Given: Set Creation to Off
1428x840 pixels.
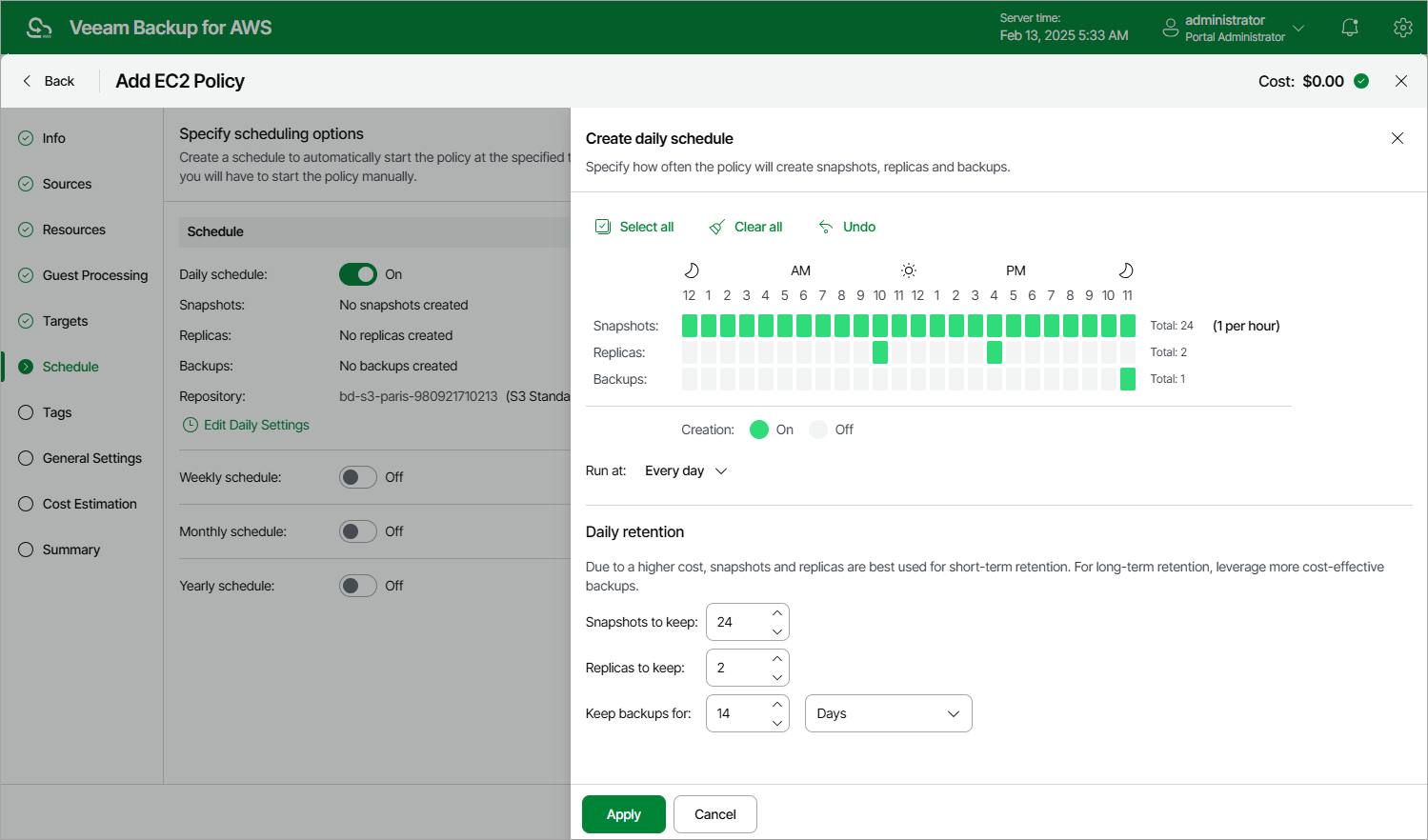Looking at the screenshot, I should click(817, 430).
